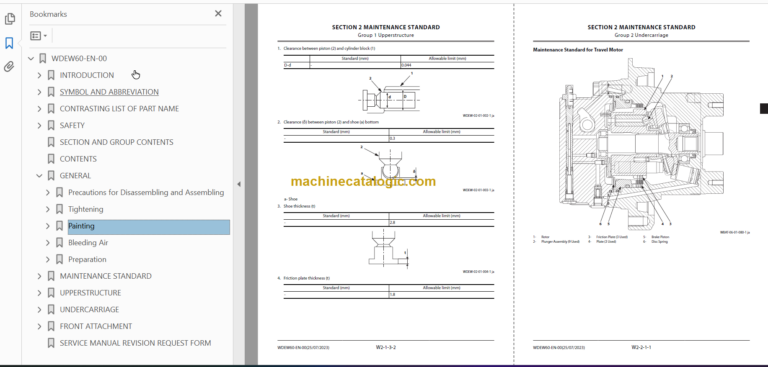Screen dimensions: 768x367
Task: Open the bookmark options dropdown menu
Action: [38, 36]
